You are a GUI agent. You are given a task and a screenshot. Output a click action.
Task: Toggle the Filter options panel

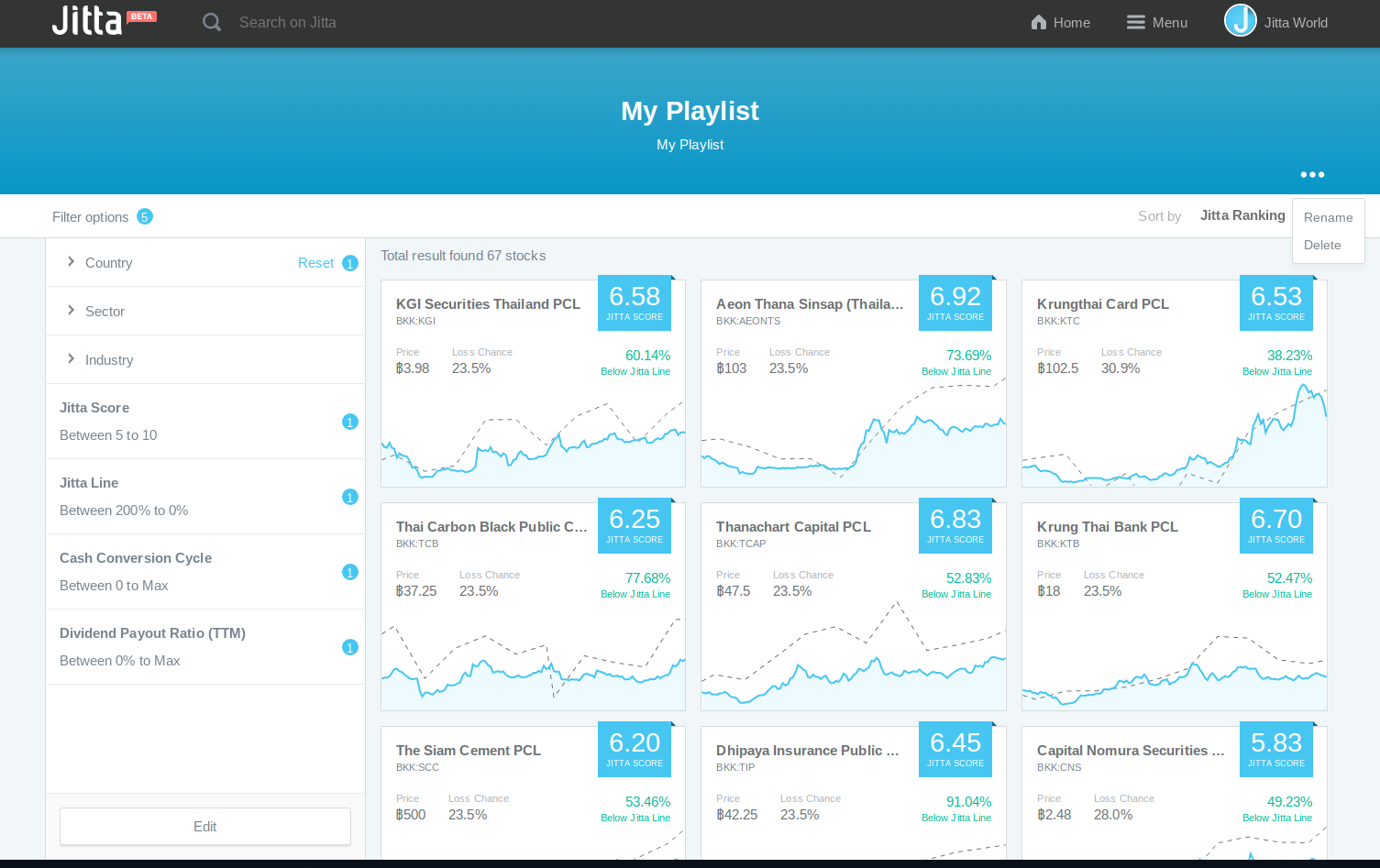(90, 217)
